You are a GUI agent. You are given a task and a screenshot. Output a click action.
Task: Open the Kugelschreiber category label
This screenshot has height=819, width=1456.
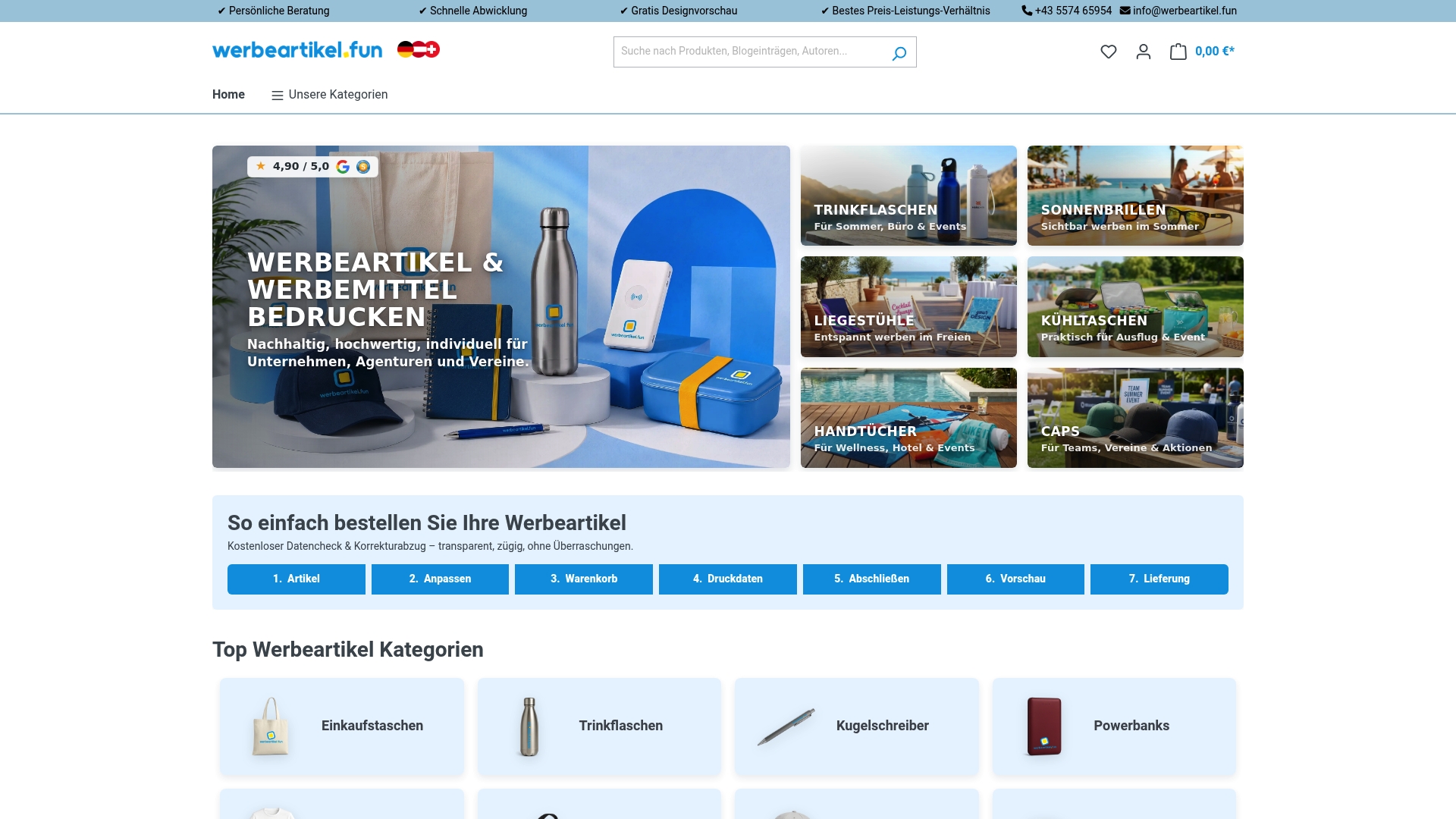click(x=883, y=726)
